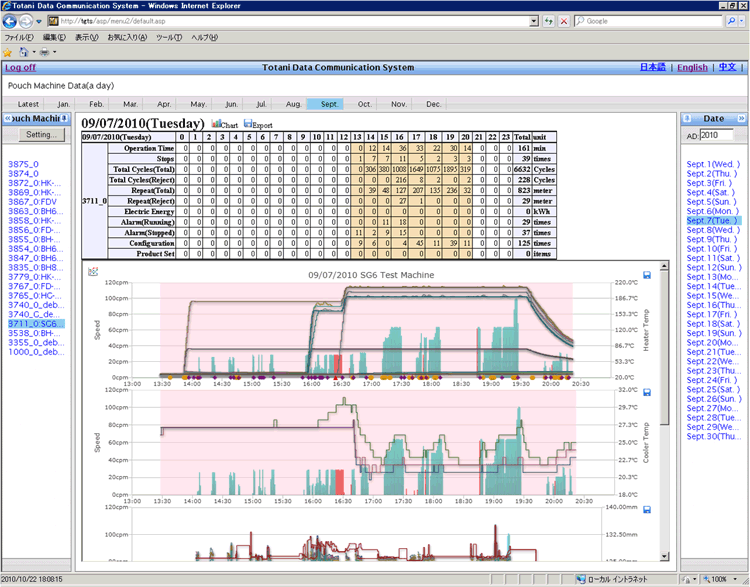This screenshot has width=750, height=587.
Task: Select the Dec. month tab
Action: coord(433,104)
